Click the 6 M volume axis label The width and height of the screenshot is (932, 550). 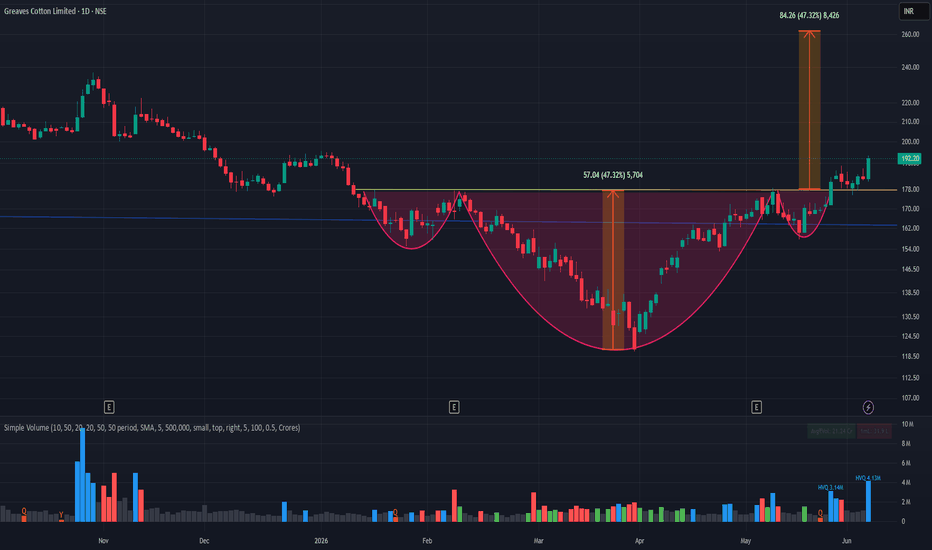click(x=906, y=463)
